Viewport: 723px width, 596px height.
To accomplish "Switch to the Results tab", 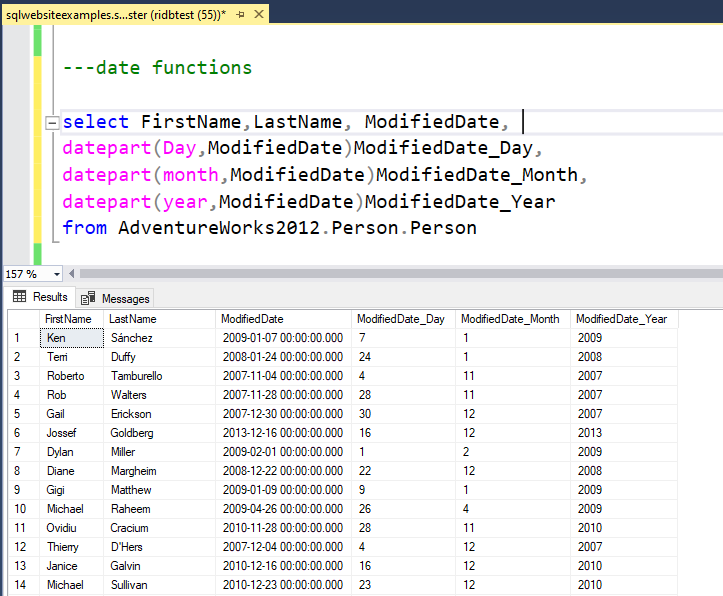I will point(40,297).
